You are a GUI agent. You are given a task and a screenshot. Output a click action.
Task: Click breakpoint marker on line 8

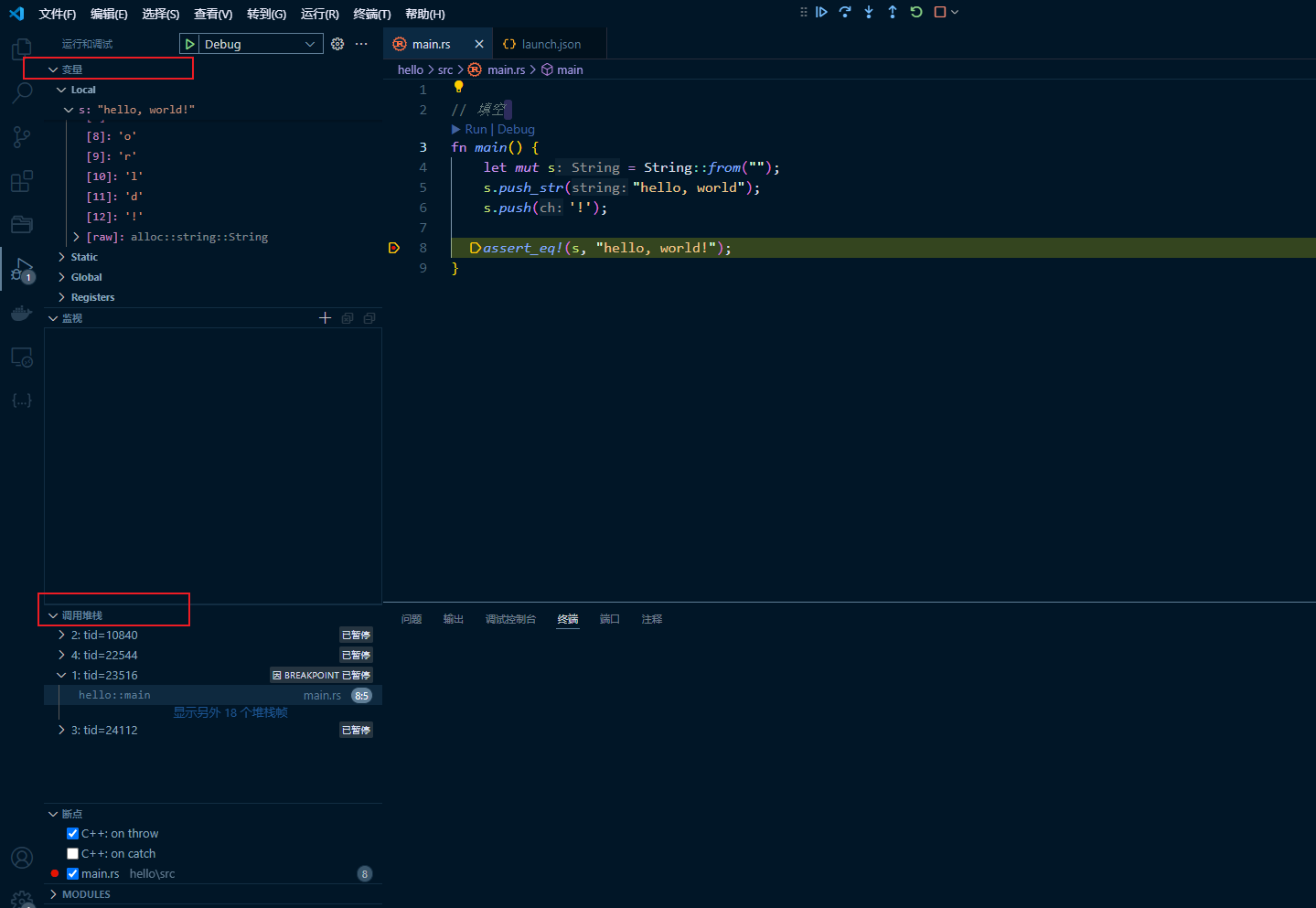tap(394, 248)
